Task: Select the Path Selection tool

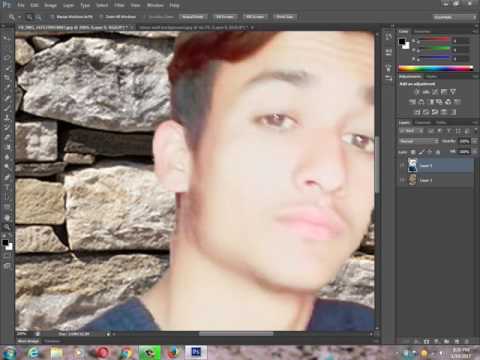Action: coord(7,197)
